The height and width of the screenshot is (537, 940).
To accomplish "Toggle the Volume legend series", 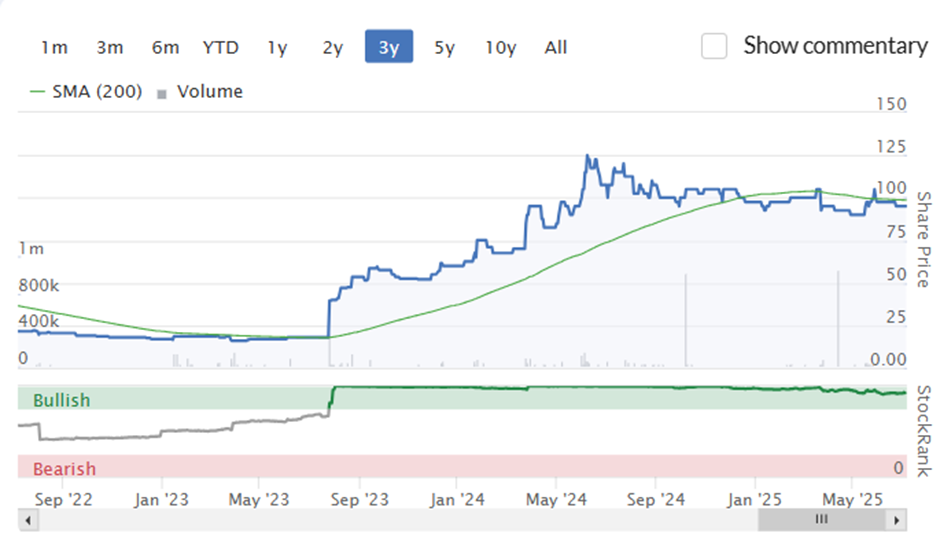I will [200, 92].
